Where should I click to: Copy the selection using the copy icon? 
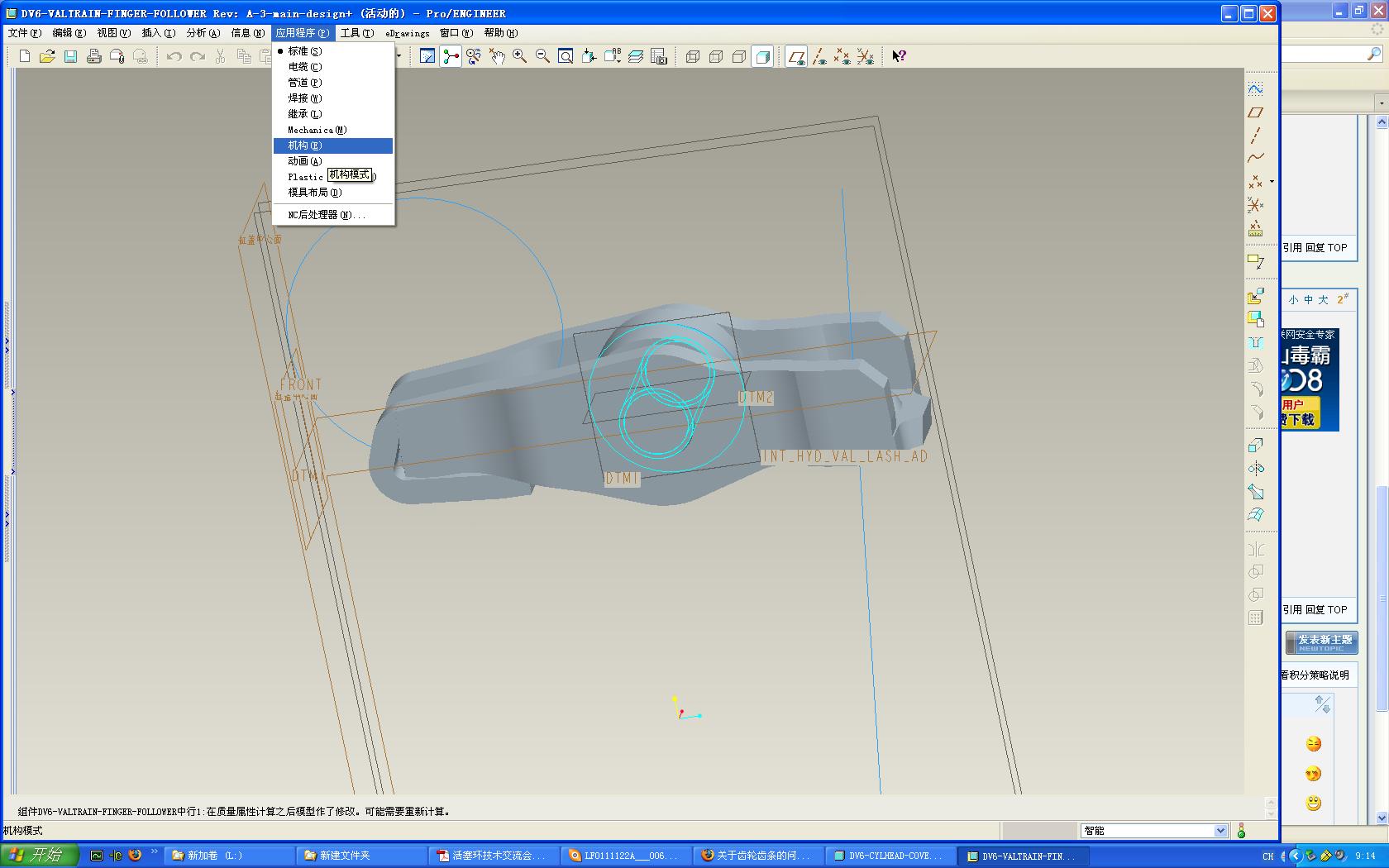[243, 56]
